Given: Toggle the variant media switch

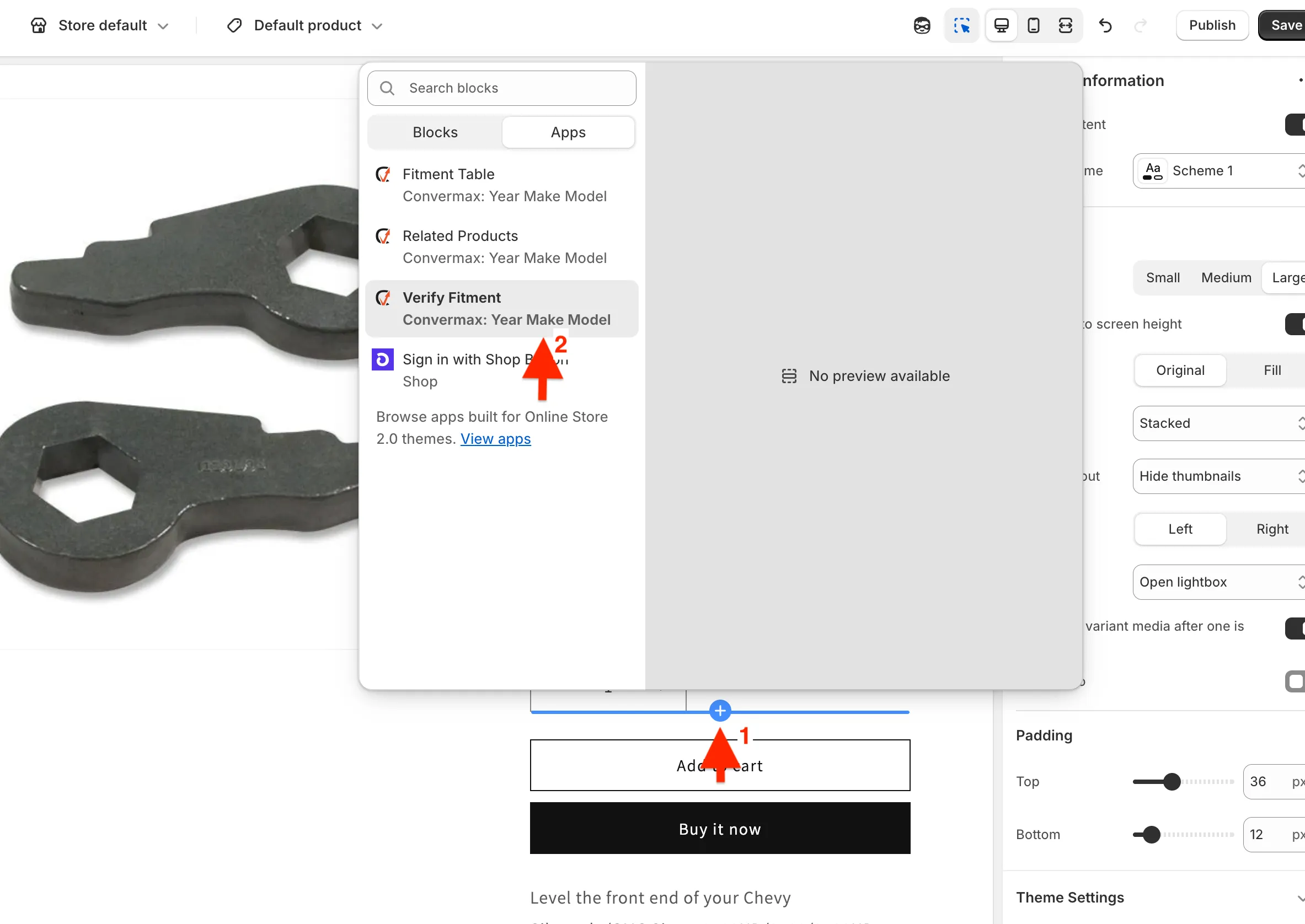Looking at the screenshot, I should (1295, 628).
